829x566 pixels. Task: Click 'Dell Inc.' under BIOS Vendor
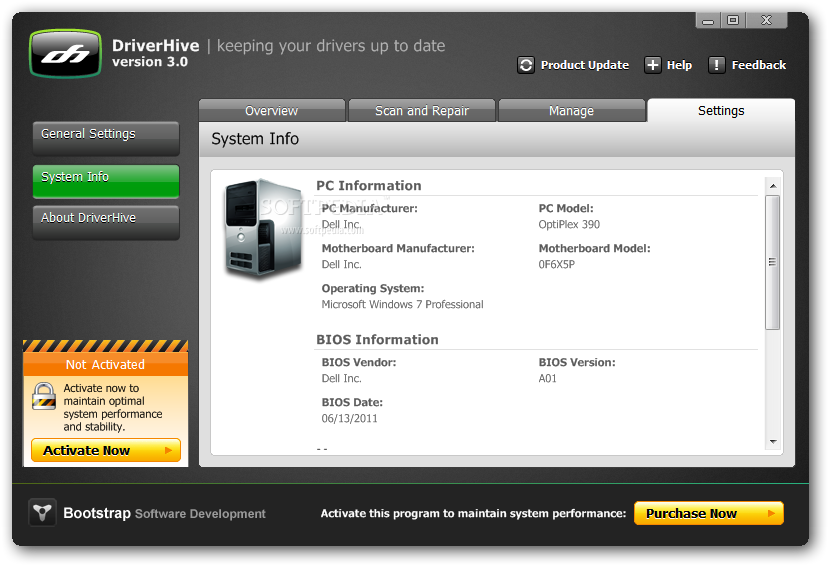(x=342, y=378)
